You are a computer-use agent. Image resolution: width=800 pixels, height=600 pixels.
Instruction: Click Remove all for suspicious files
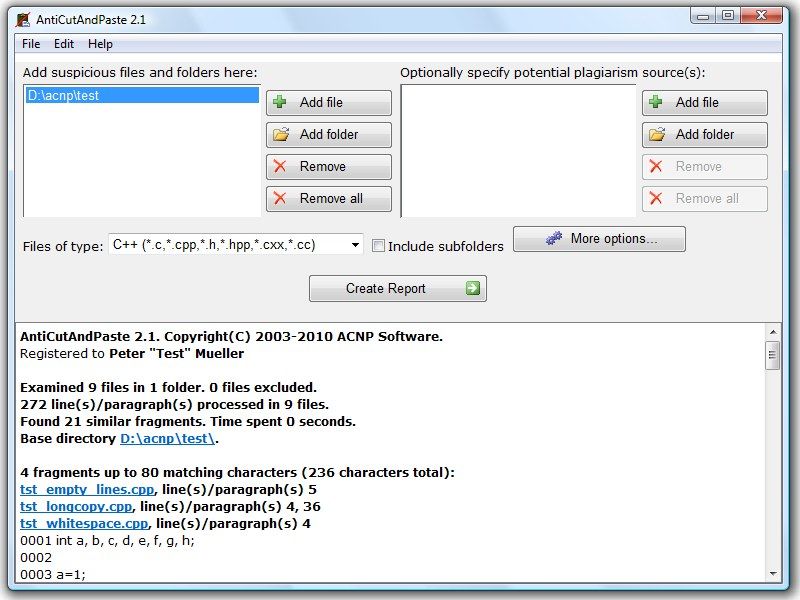click(x=329, y=198)
